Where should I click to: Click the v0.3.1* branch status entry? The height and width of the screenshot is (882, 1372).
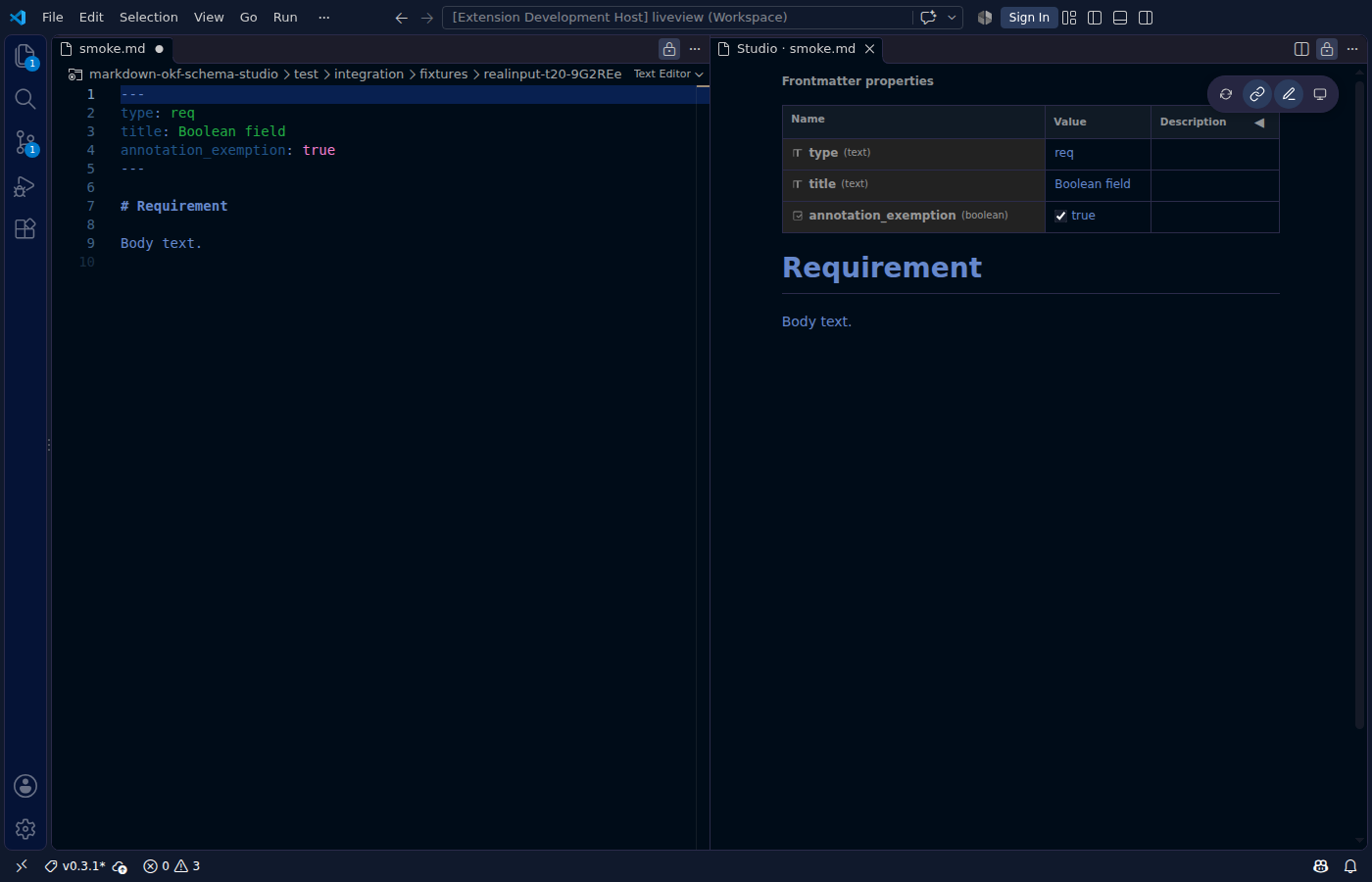tap(75, 866)
